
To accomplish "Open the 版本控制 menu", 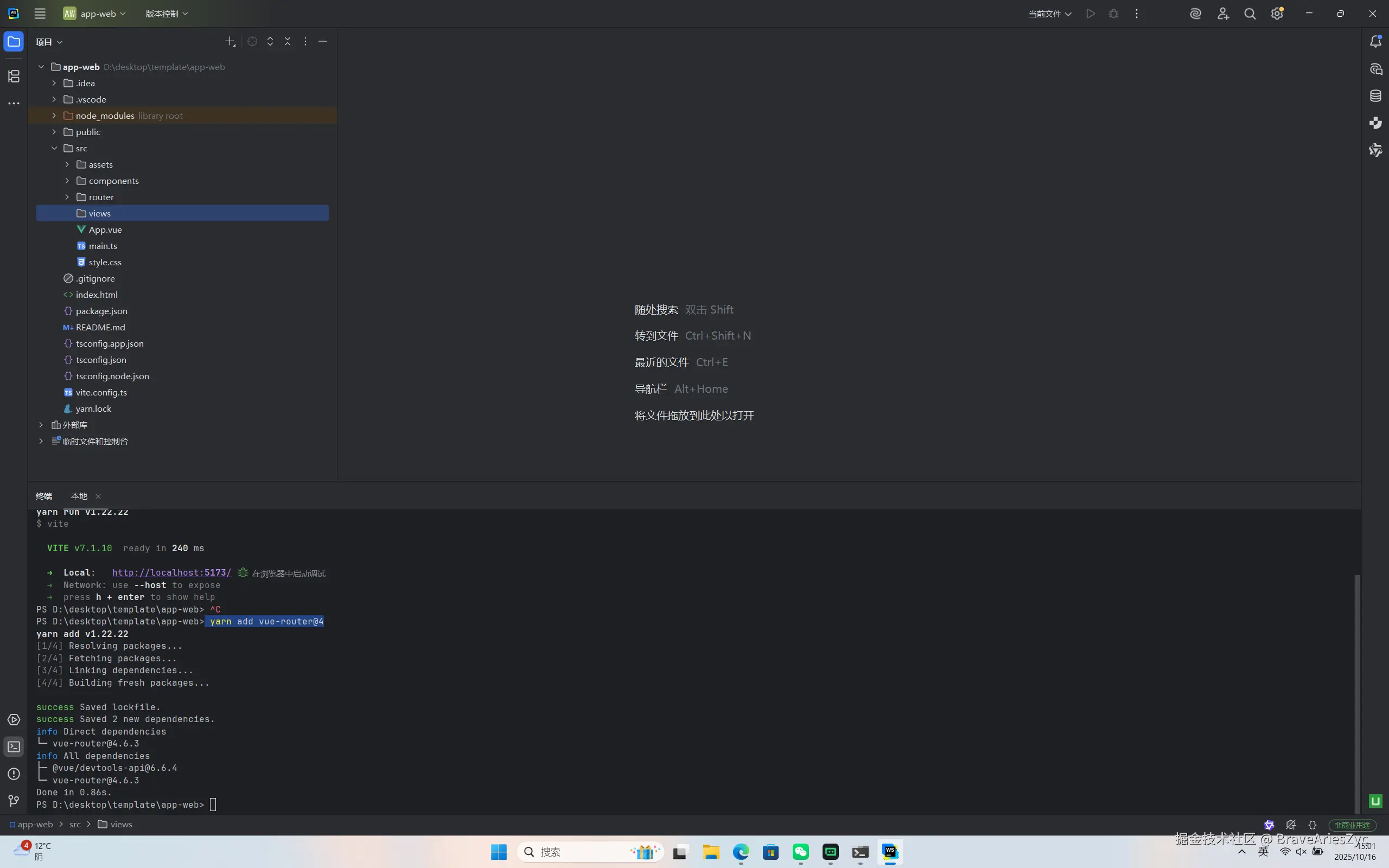I will 167,14.
